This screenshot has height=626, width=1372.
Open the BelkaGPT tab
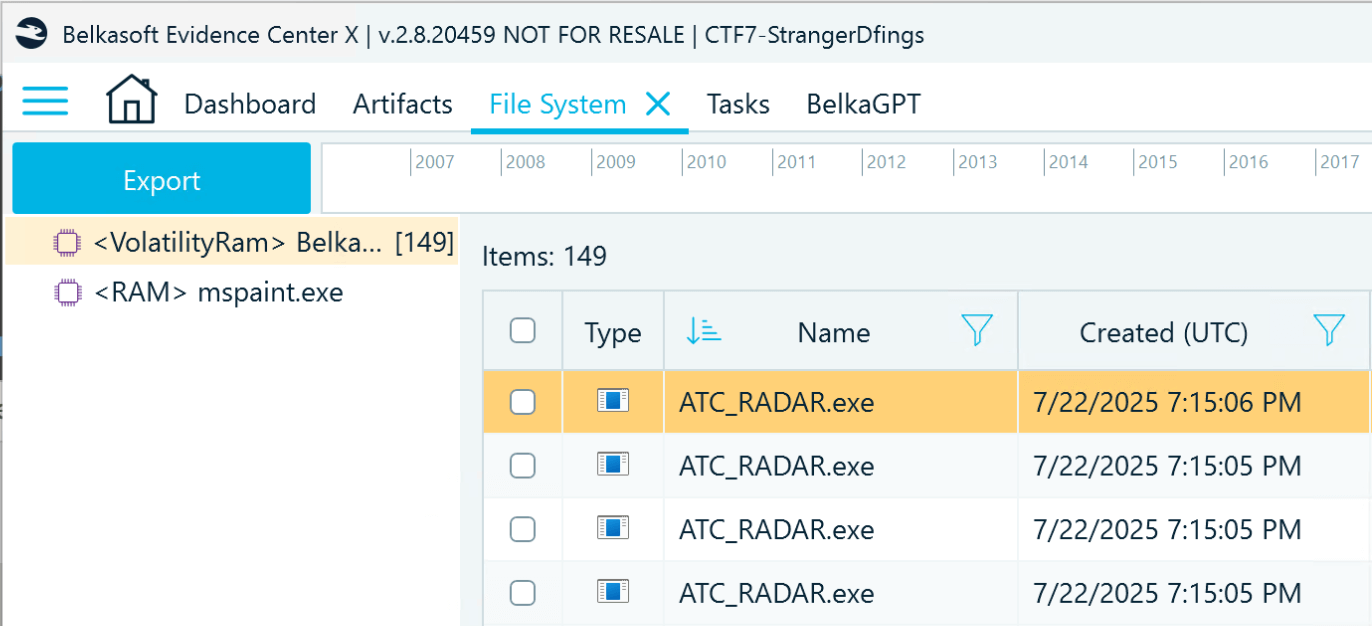[x=864, y=104]
